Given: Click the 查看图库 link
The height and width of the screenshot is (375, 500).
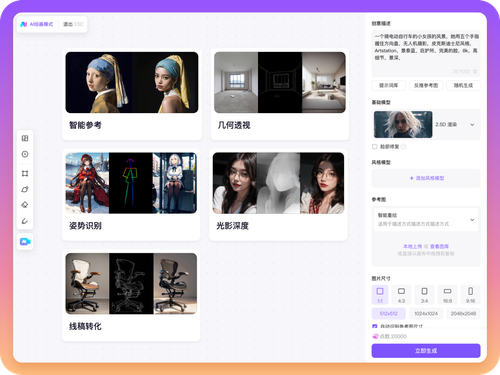Looking at the screenshot, I should pos(439,247).
